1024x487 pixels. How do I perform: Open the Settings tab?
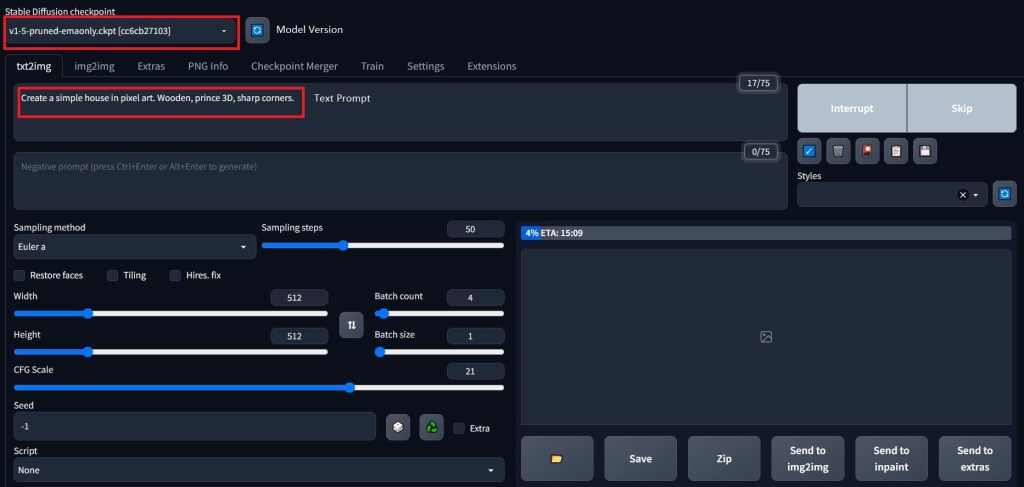coord(426,66)
